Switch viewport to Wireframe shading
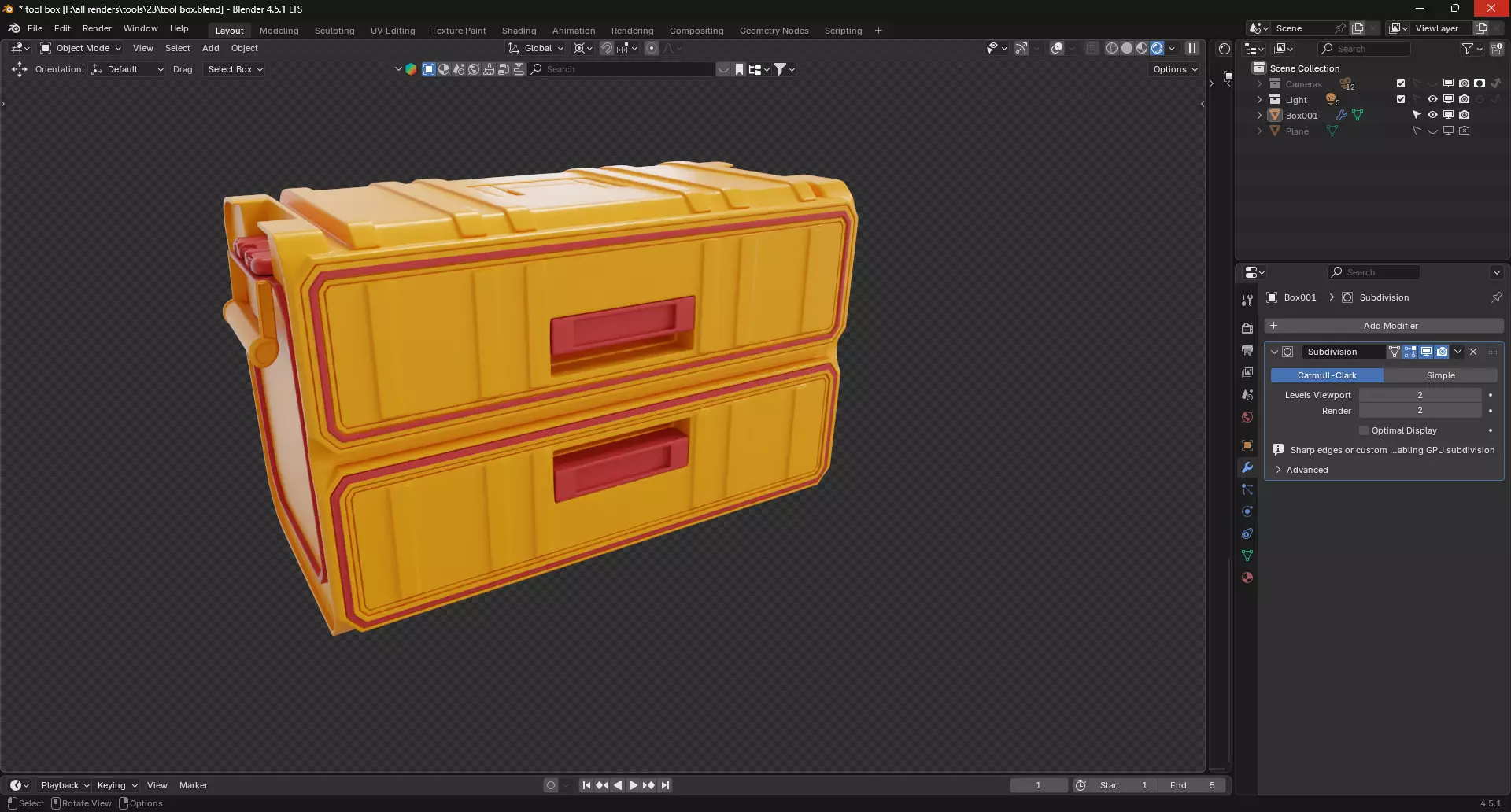This screenshot has width=1511, height=812. 1112,48
